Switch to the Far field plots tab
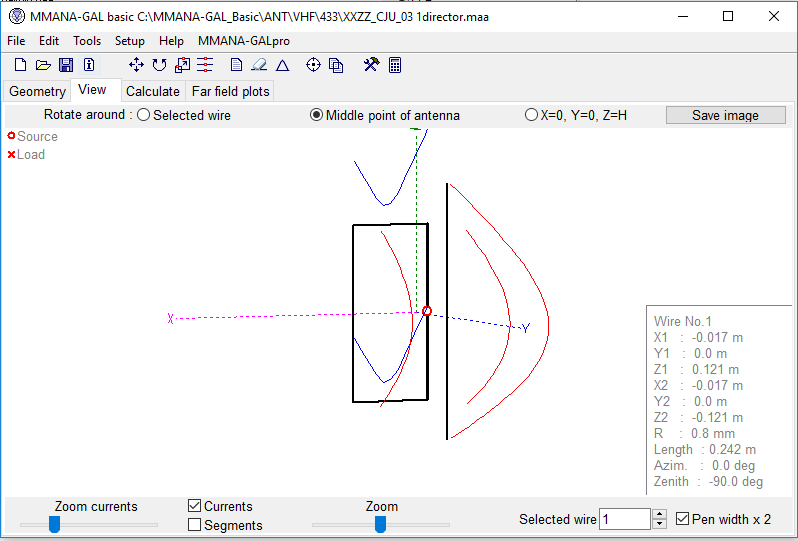The width and height of the screenshot is (798, 541). (x=230, y=91)
